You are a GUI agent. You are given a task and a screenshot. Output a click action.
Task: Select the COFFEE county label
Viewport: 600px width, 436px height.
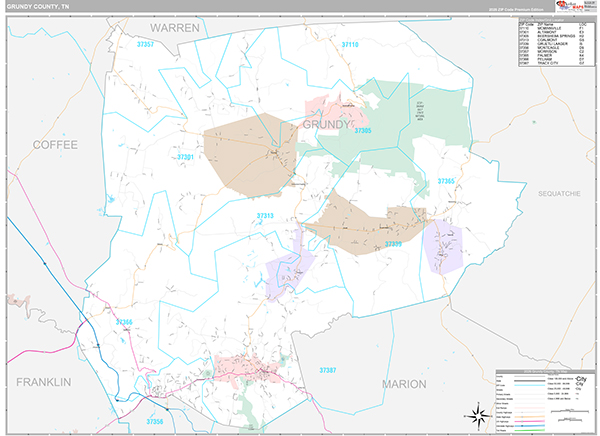coord(54,145)
